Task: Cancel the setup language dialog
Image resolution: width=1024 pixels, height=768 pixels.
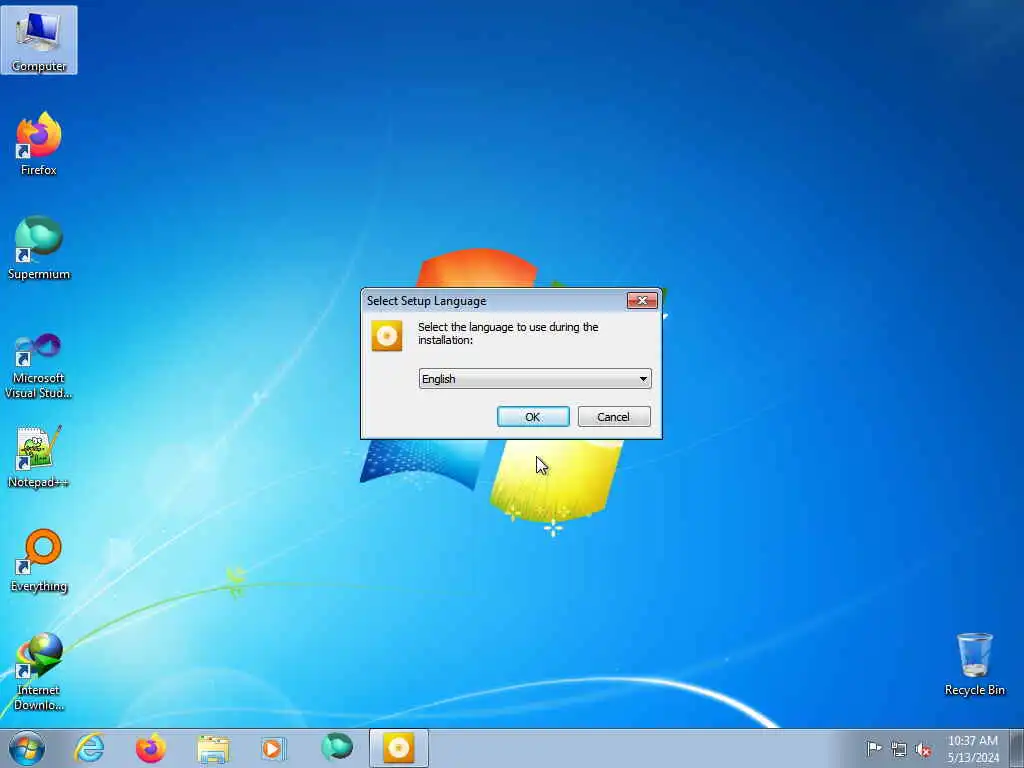Action: tap(614, 417)
